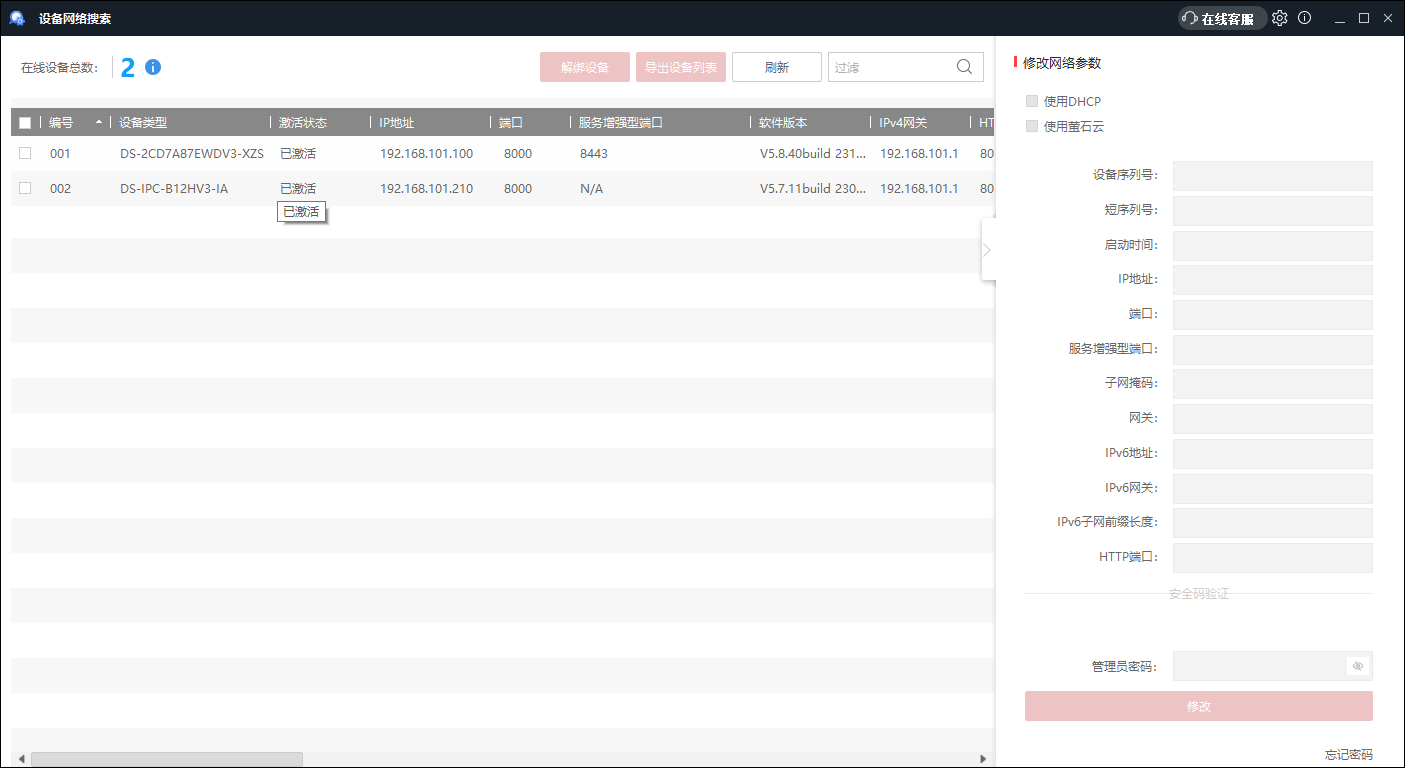The width and height of the screenshot is (1405, 768).
Task: Click the 过滤 filter input field
Action: pyautogui.click(x=890, y=67)
